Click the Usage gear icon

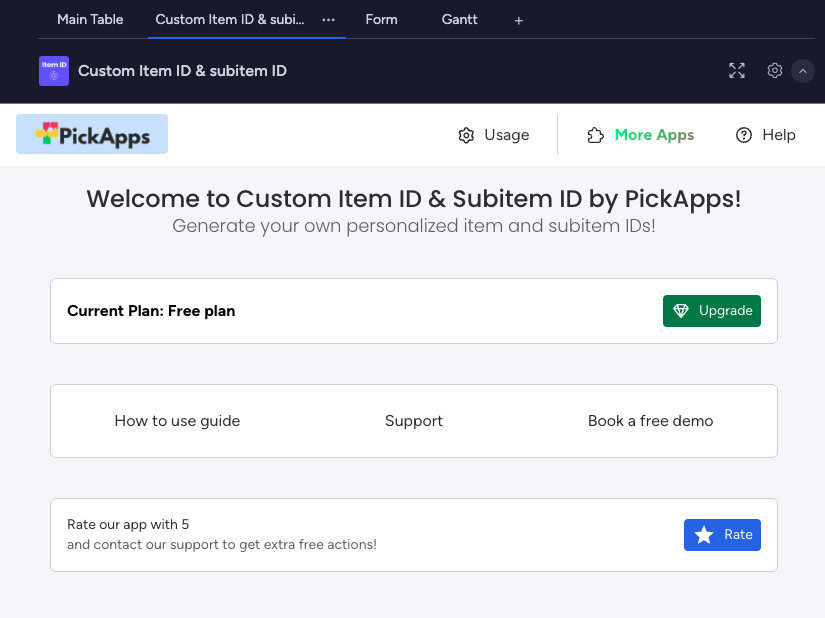pos(466,135)
